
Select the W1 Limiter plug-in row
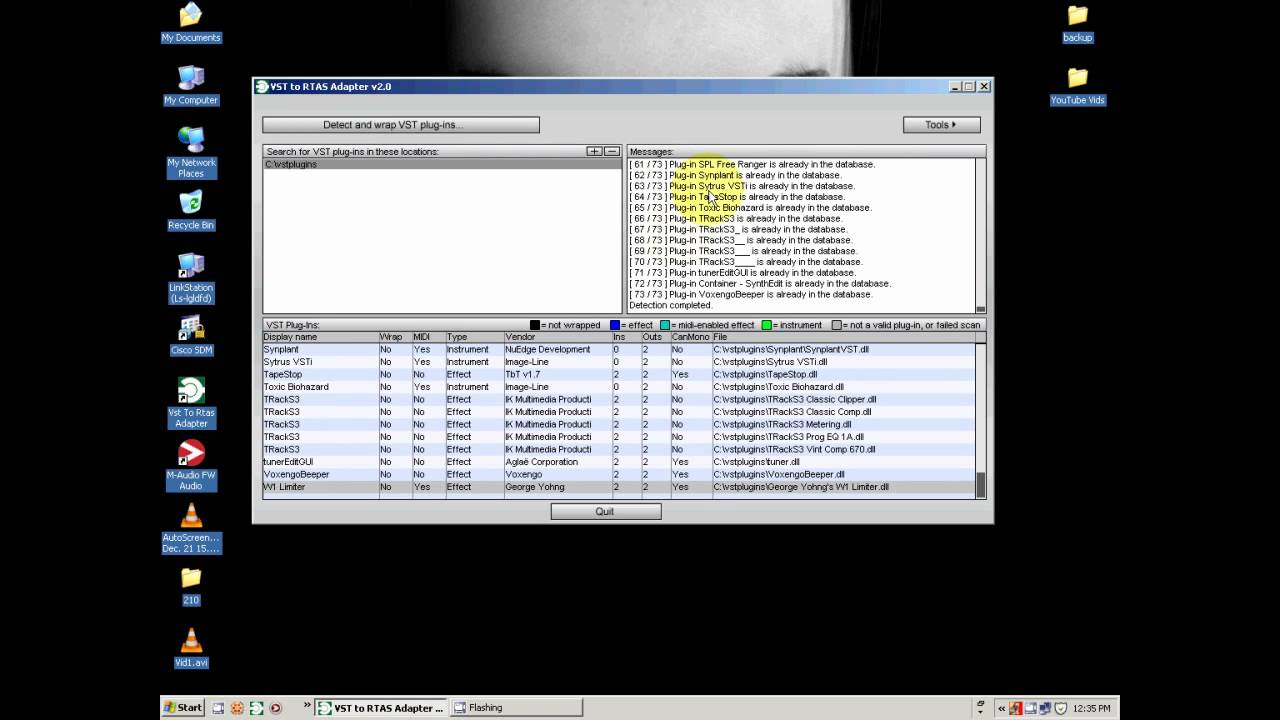tap(619, 487)
